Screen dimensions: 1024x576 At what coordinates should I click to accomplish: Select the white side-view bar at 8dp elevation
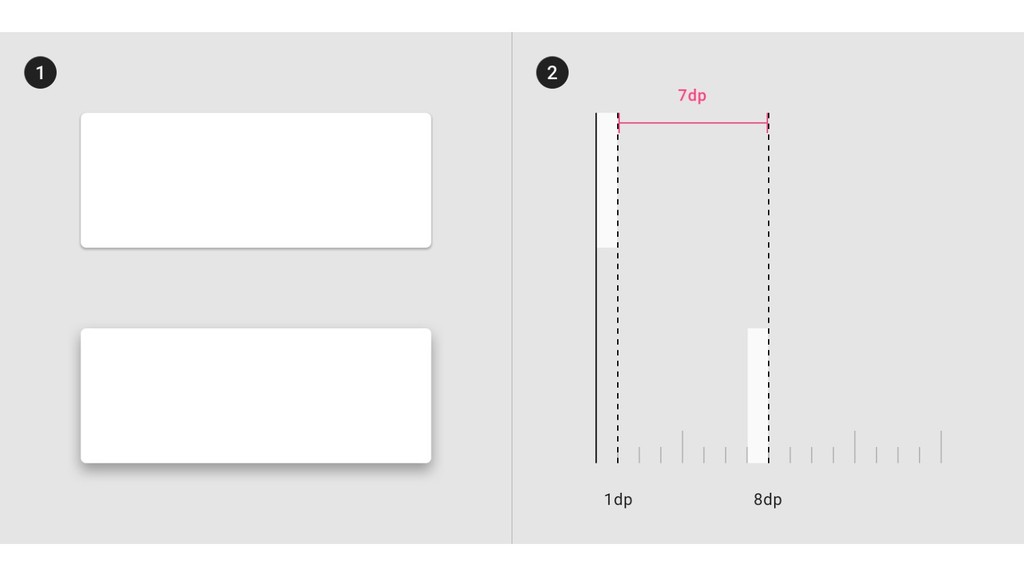[x=758, y=396]
